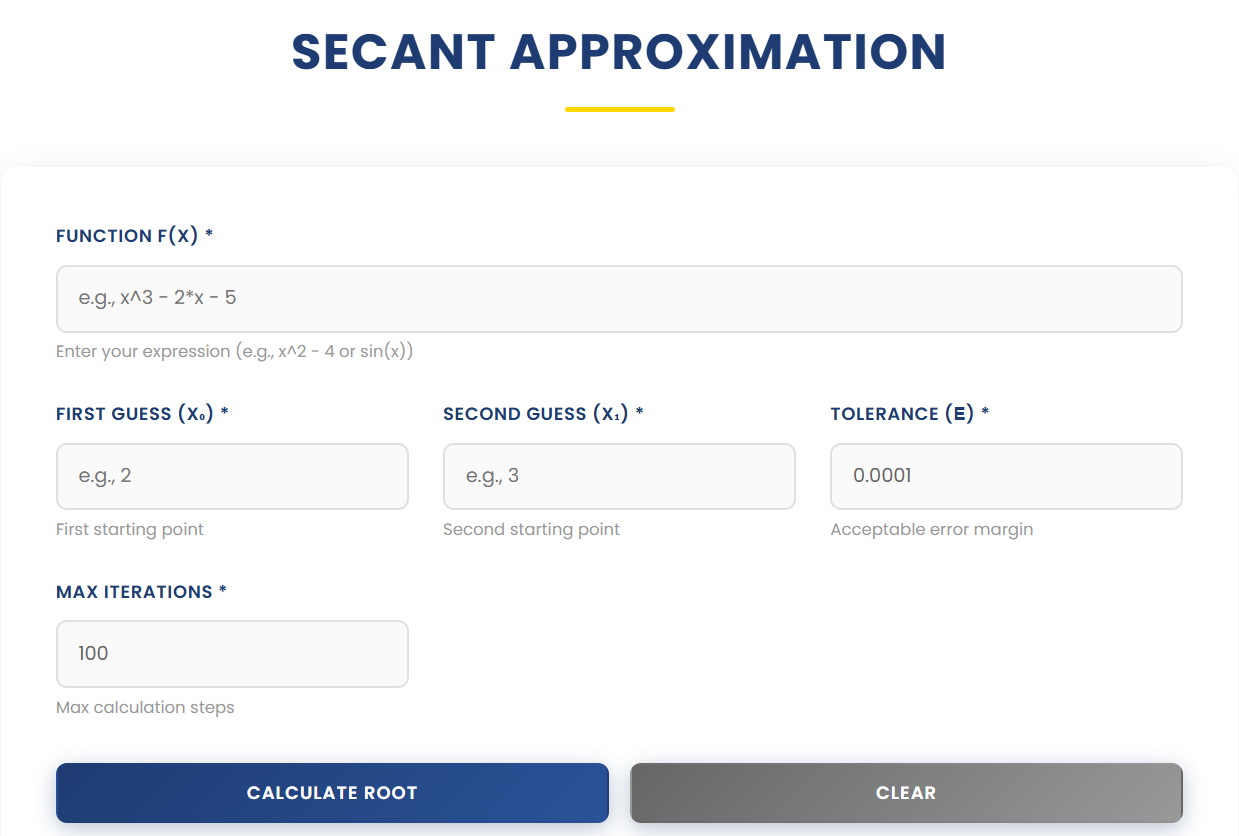
Task: Select the First Guess (X₀) input box
Action: (x=232, y=476)
